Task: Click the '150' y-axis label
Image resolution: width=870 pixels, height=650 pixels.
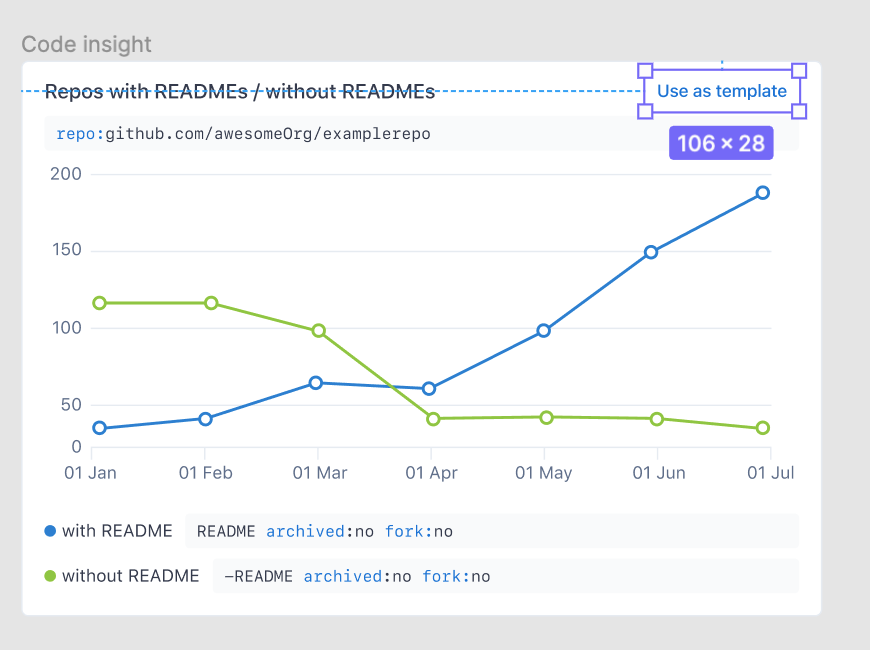Action: pos(67,250)
